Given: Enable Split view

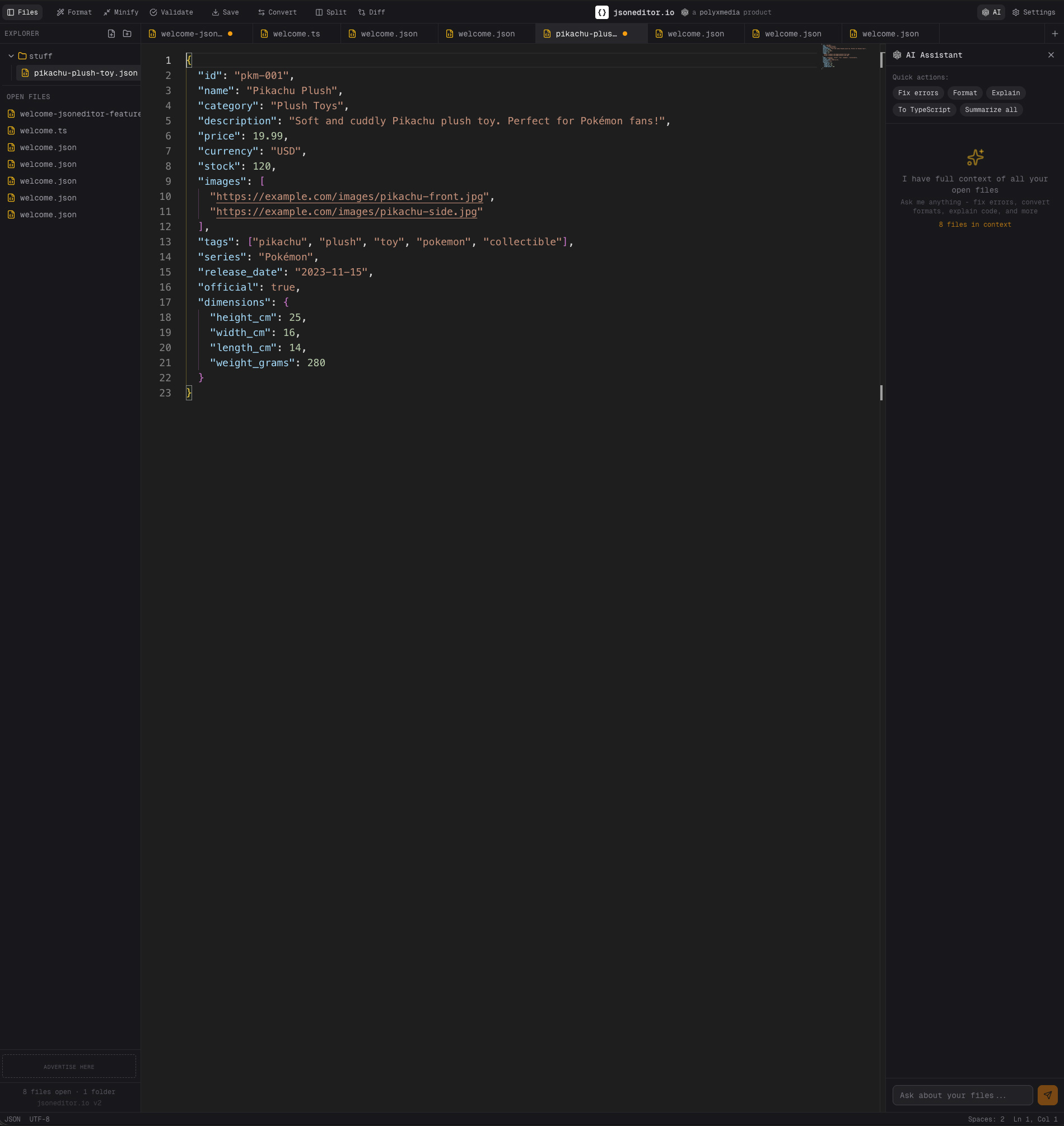Looking at the screenshot, I should tap(331, 12).
